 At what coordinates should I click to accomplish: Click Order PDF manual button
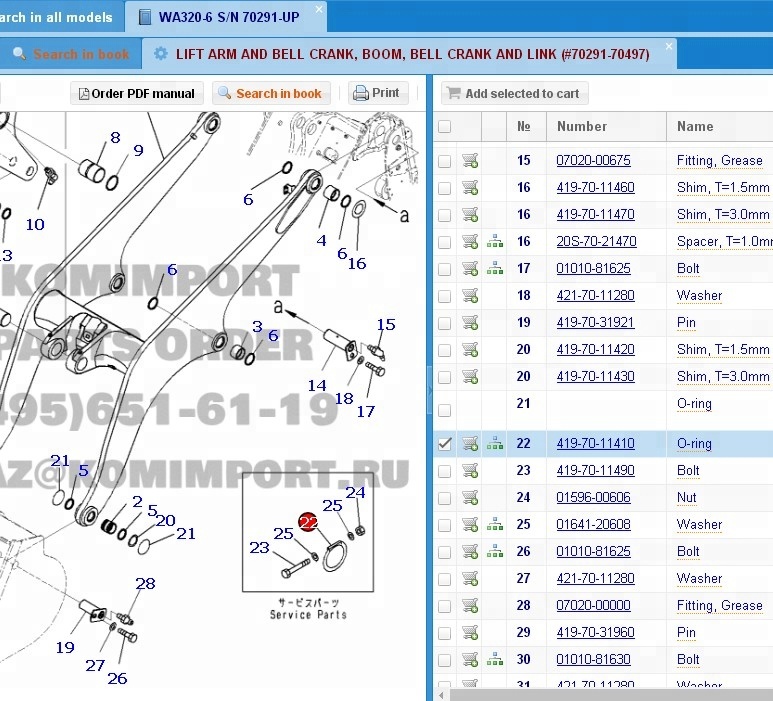coord(137,93)
